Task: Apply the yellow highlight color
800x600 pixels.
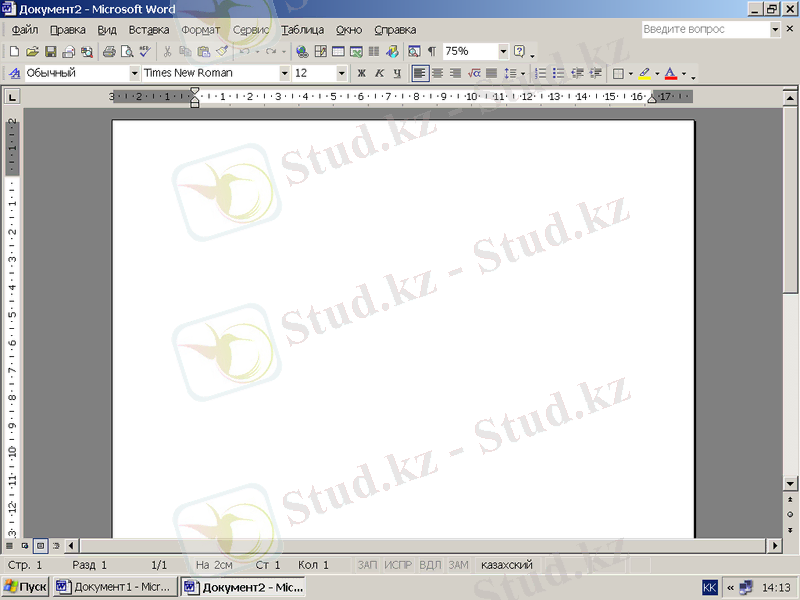Action: [644, 73]
